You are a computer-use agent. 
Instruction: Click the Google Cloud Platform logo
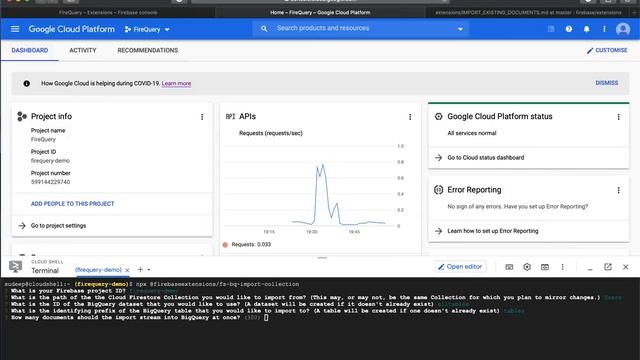[71, 29]
